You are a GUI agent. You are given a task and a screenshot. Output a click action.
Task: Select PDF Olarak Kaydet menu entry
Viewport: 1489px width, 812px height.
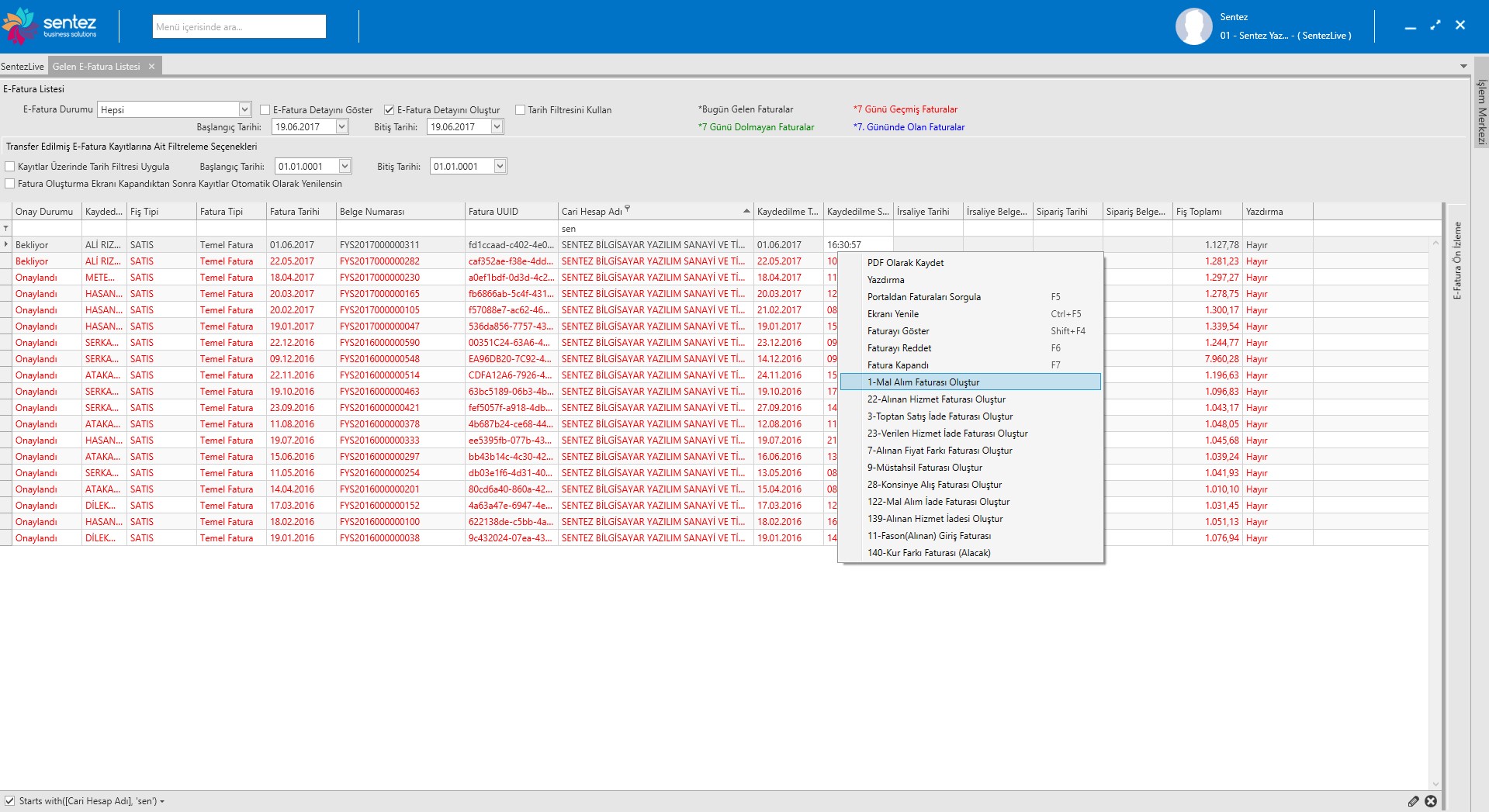click(x=906, y=263)
